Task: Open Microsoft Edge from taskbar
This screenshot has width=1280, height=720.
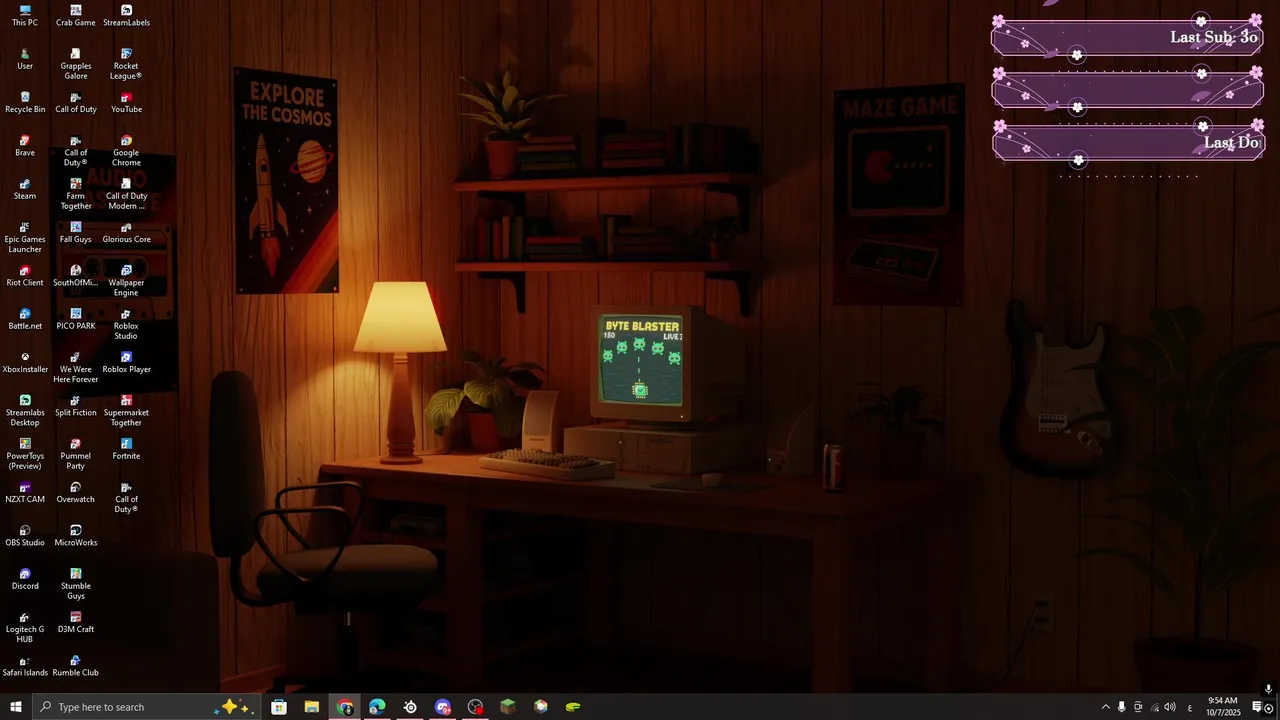Action: [377, 707]
